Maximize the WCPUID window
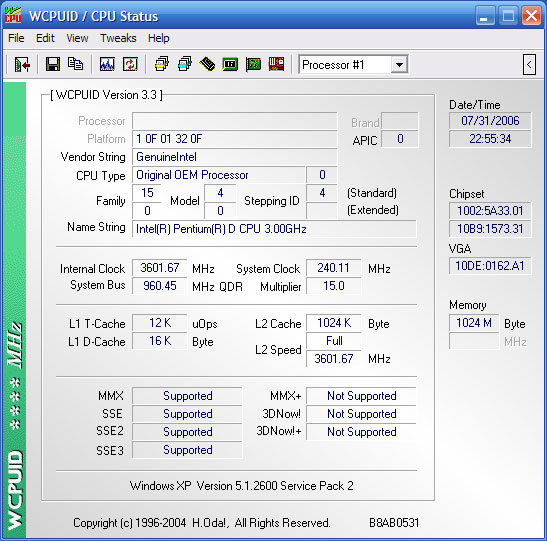The image size is (547, 541). coord(508,16)
